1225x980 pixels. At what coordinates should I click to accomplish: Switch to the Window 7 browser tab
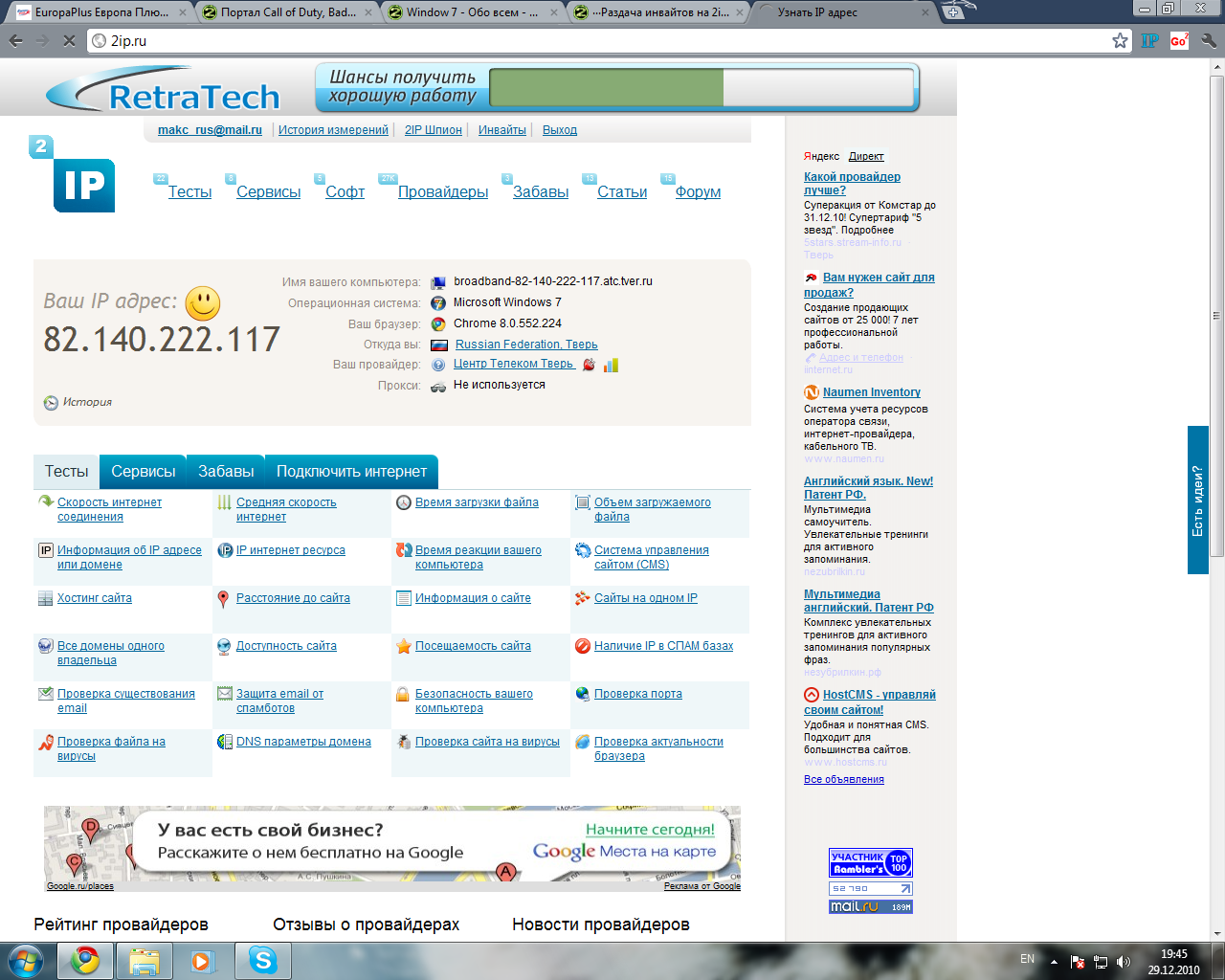pyautogui.click(x=473, y=12)
